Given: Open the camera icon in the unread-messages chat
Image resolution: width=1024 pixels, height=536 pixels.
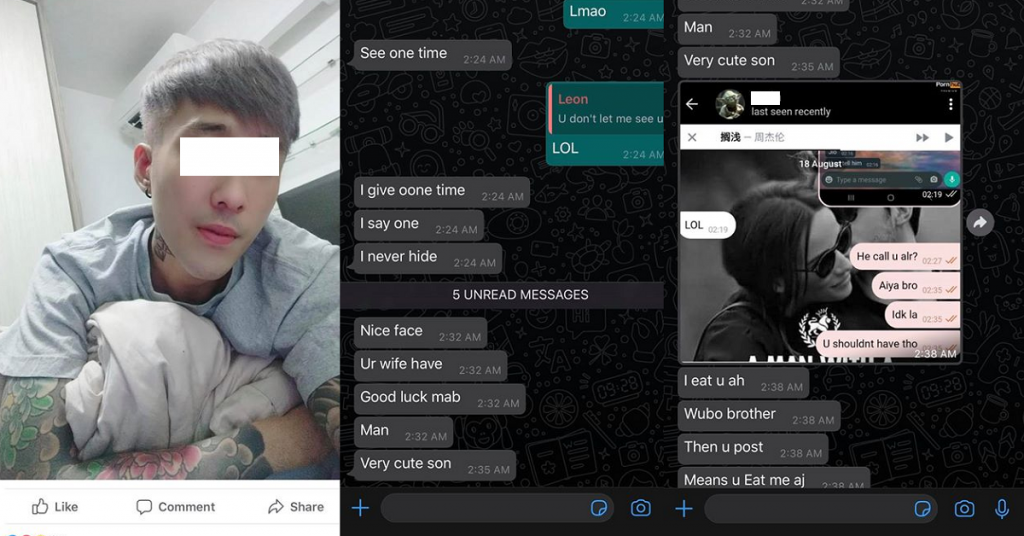Looking at the screenshot, I should (x=641, y=508).
